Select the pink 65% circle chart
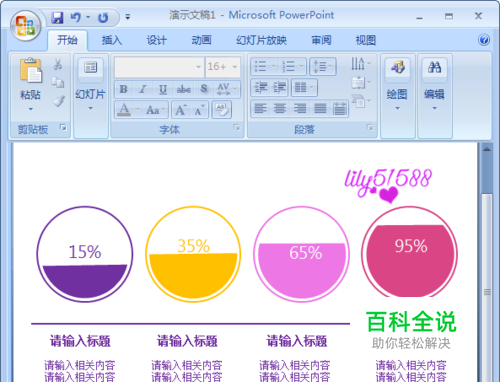Image resolution: width=500 pixels, height=382 pixels. pos(302,254)
